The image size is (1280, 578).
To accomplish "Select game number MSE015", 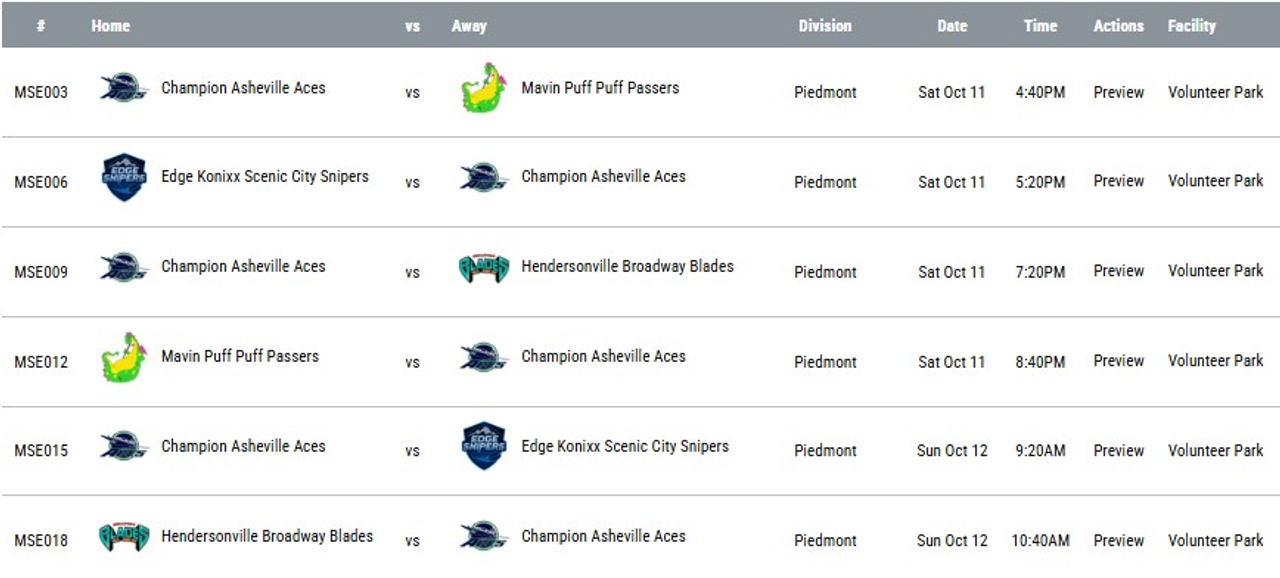I will click(41, 451).
